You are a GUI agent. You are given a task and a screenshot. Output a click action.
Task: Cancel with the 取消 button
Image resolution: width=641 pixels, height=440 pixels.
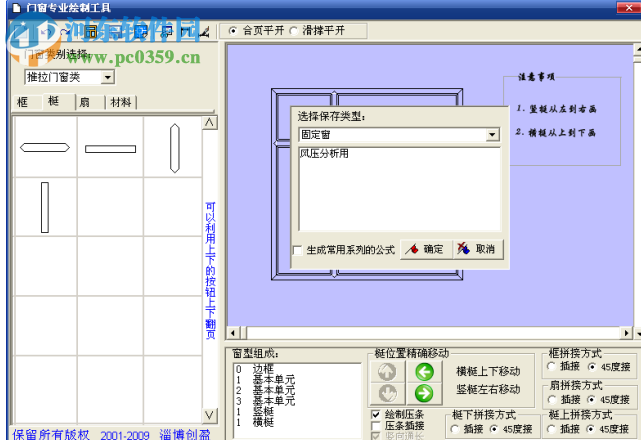tap(477, 249)
